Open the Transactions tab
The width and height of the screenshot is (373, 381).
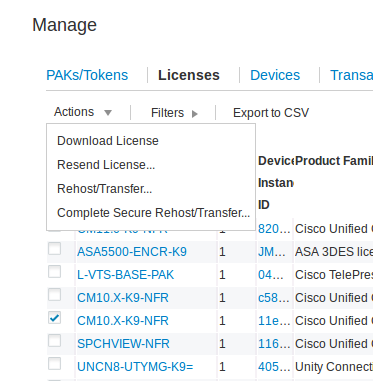[351, 75]
